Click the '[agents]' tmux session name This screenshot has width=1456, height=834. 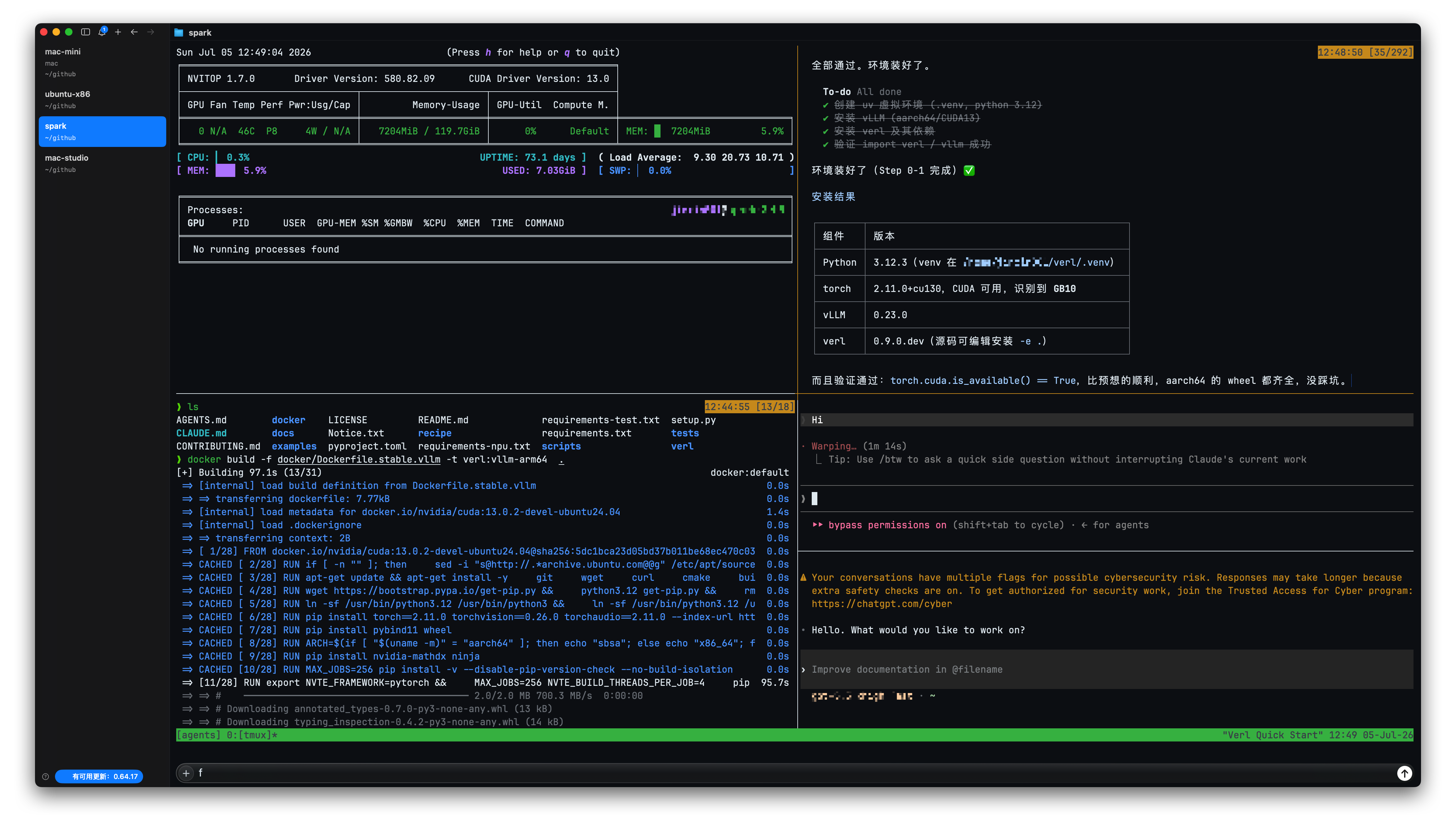[199, 735]
